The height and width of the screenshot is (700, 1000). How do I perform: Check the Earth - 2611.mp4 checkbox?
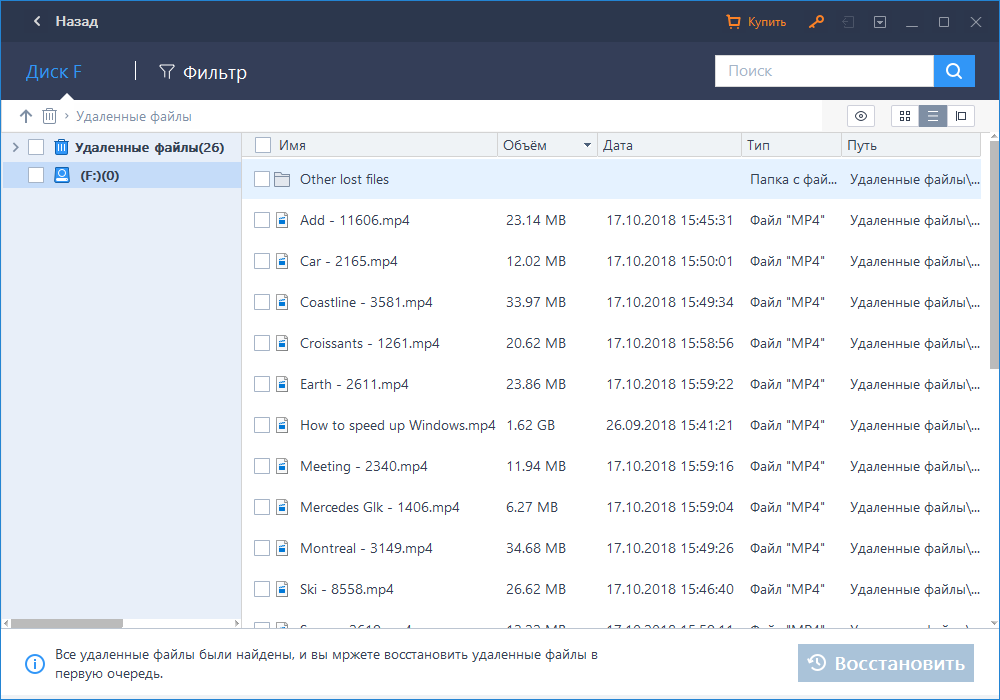point(262,384)
